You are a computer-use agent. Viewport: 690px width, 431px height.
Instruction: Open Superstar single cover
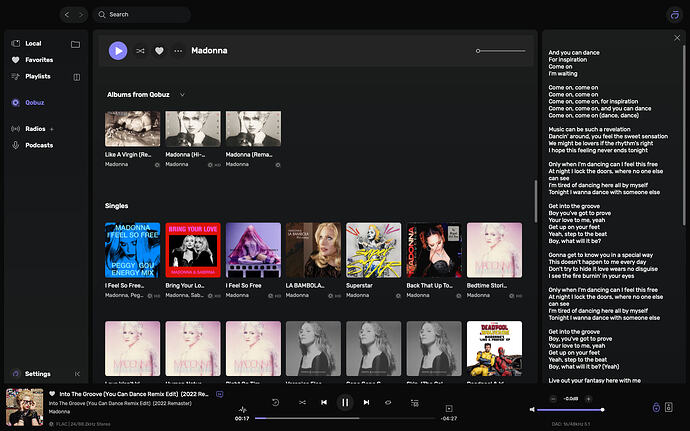tap(374, 250)
